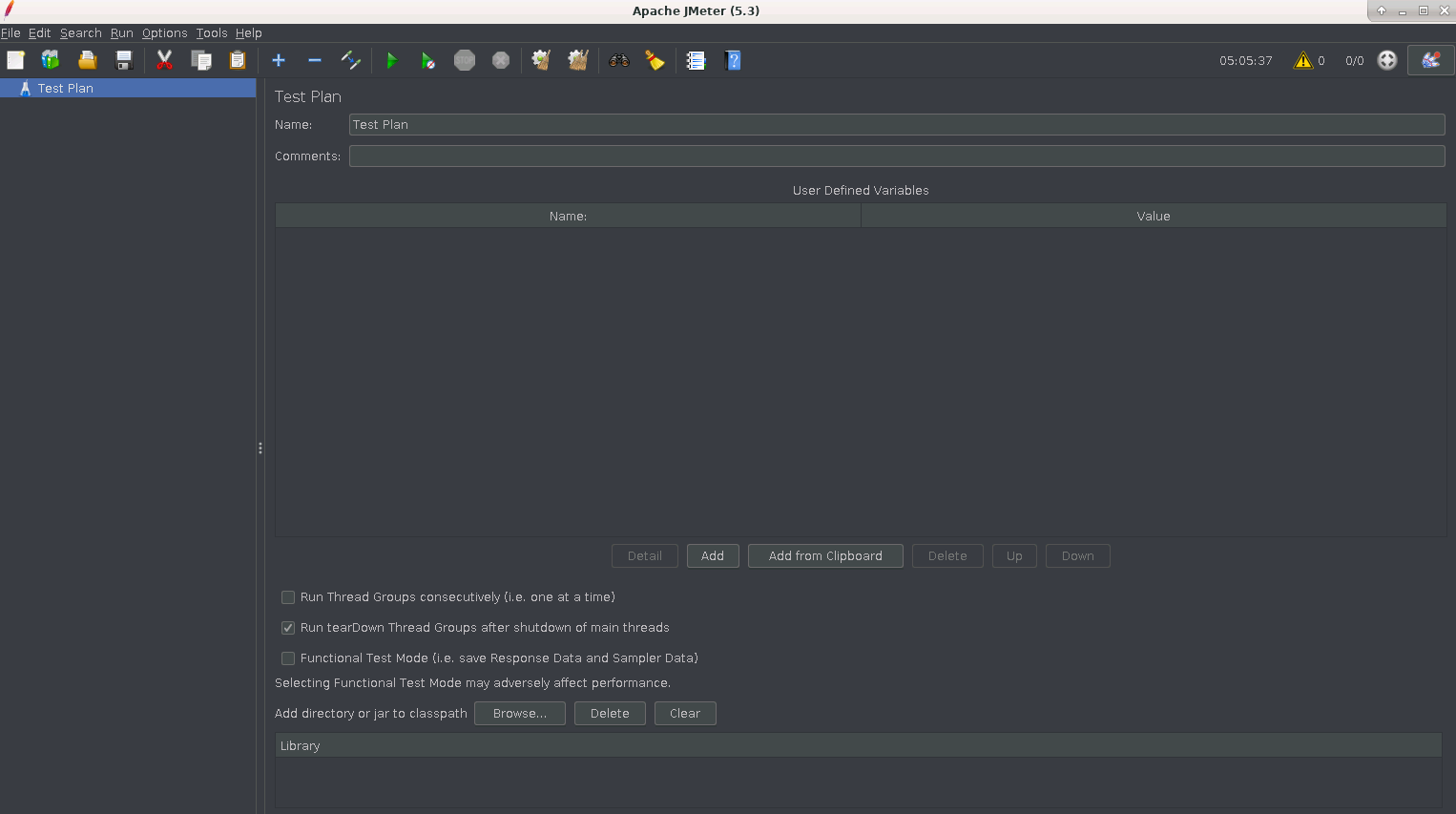Open the Templates icon in toolbar

[51, 60]
